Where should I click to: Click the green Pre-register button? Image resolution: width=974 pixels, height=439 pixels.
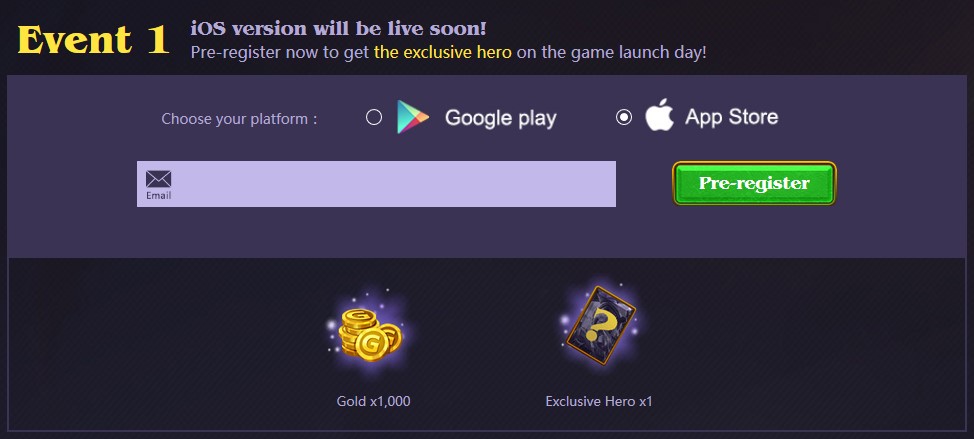pyautogui.click(x=755, y=183)
